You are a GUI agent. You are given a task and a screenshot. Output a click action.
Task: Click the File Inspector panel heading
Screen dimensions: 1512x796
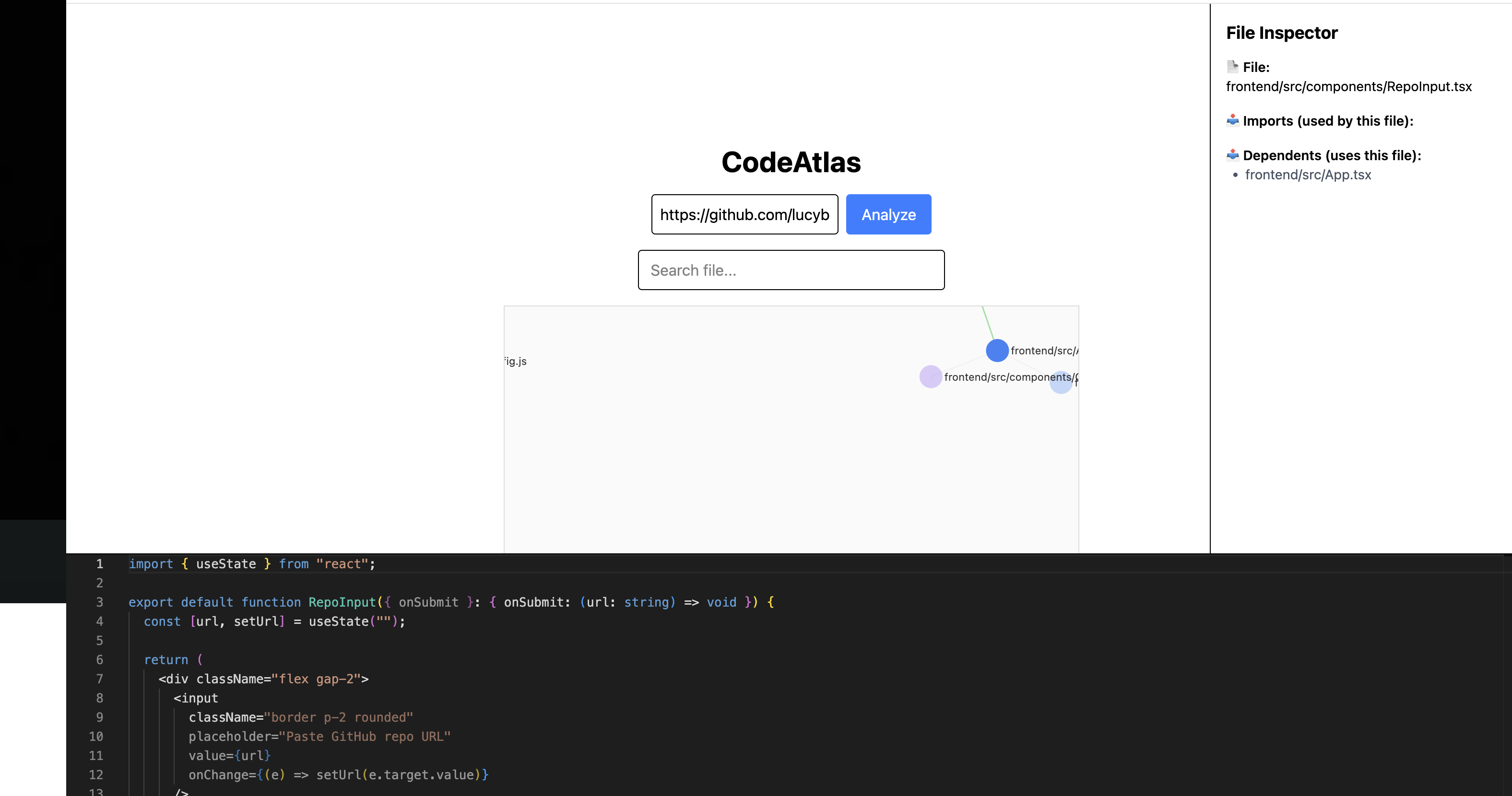(x=1281, y=33)
